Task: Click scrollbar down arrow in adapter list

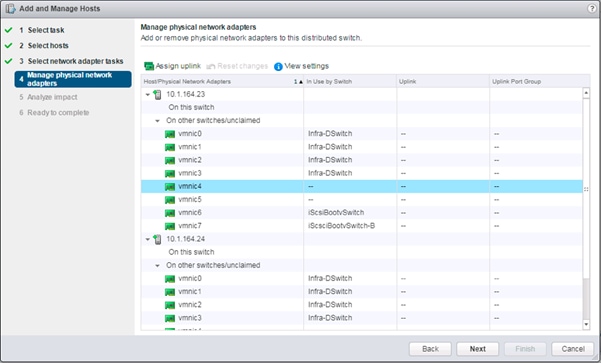Action: click(586, 324)
